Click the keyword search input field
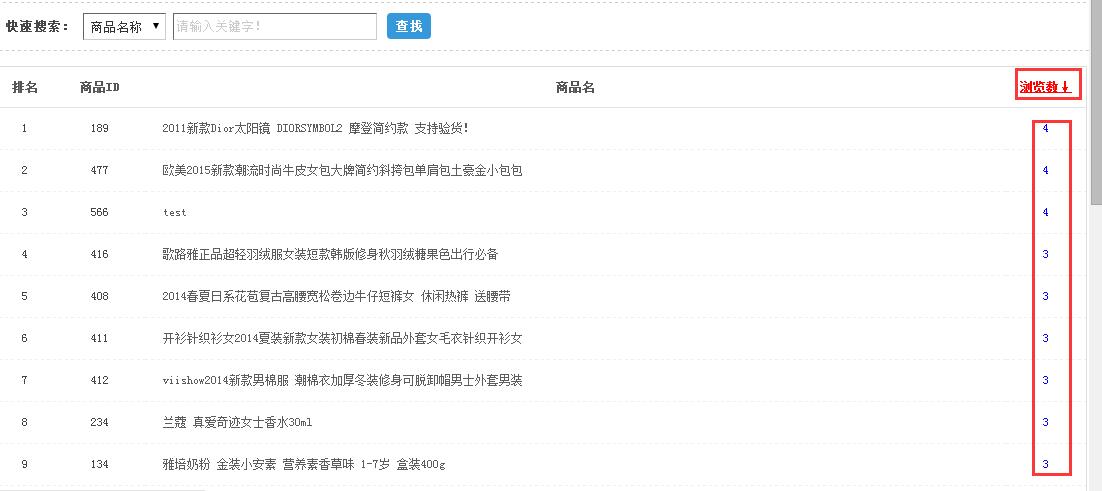The height and width of the screenshot is (491, 1102). pyautogui.click(x=275, y=26)
